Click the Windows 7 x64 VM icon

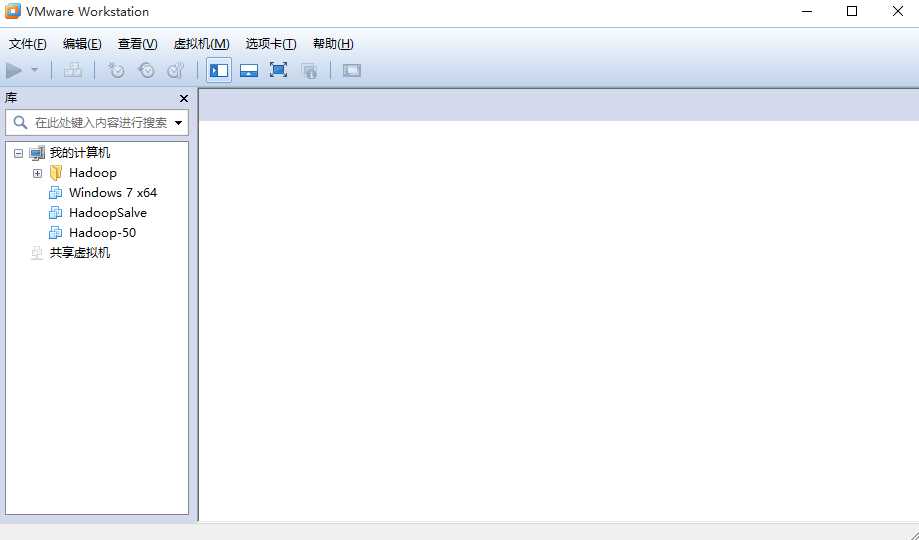point(56,193)
